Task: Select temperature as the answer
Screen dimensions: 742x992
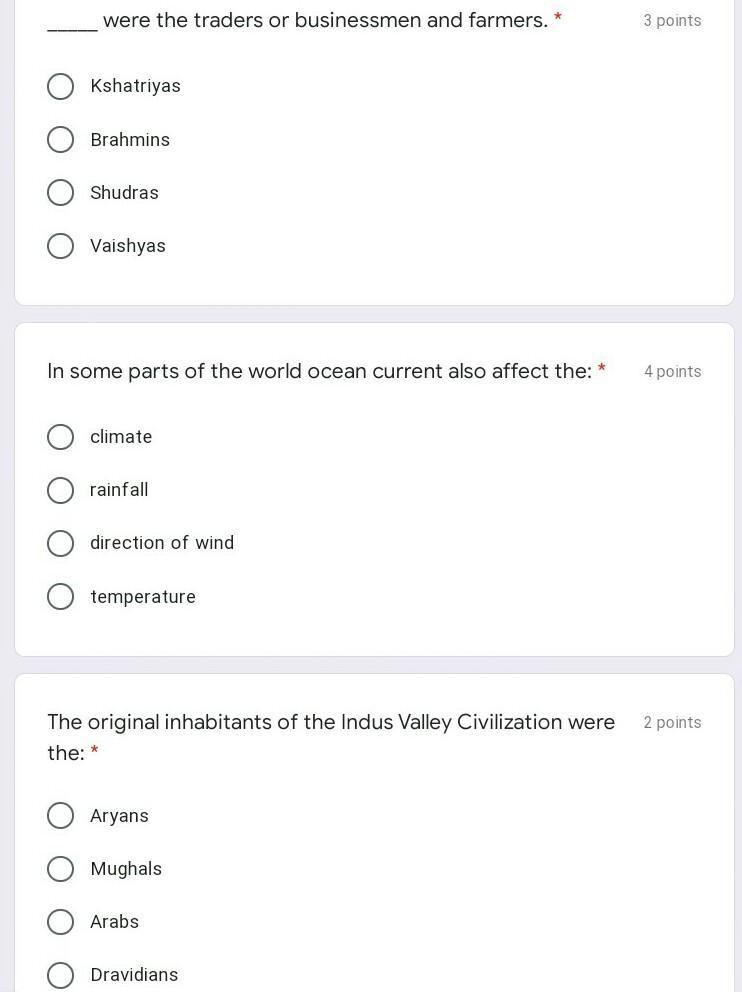Action: tap(60, 597)
